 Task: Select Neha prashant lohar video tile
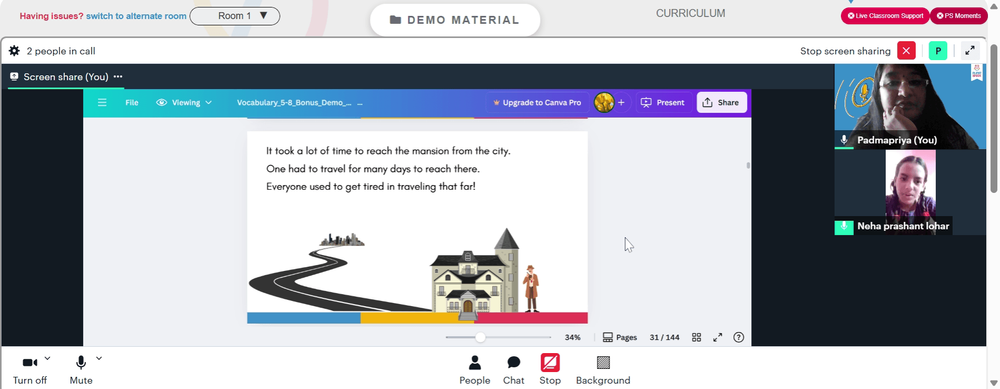[910, 193]
